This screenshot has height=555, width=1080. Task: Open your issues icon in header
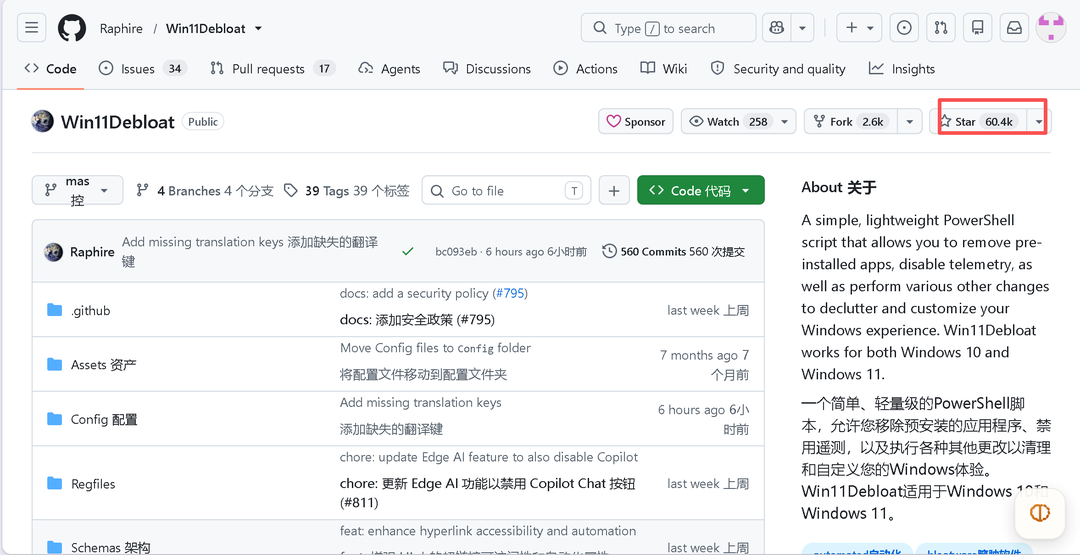[904, 28]
